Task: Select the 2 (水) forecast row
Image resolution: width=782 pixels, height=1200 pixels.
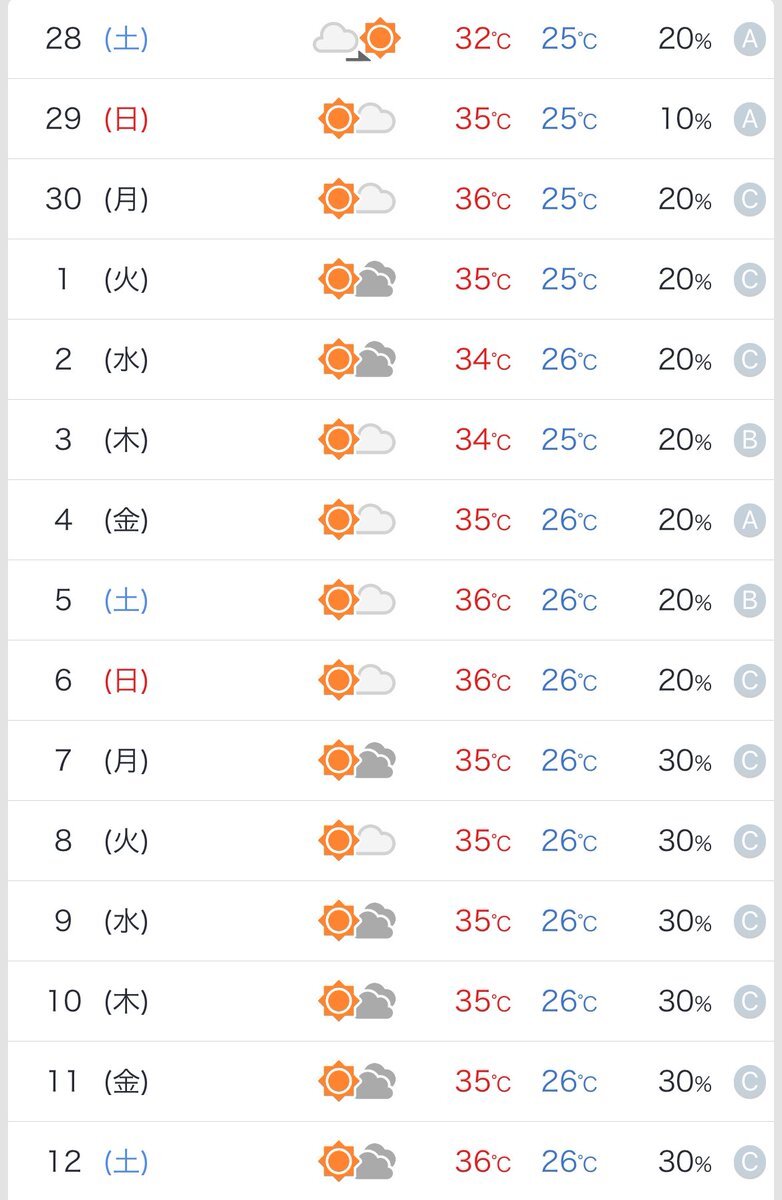Action: point(391,359)
